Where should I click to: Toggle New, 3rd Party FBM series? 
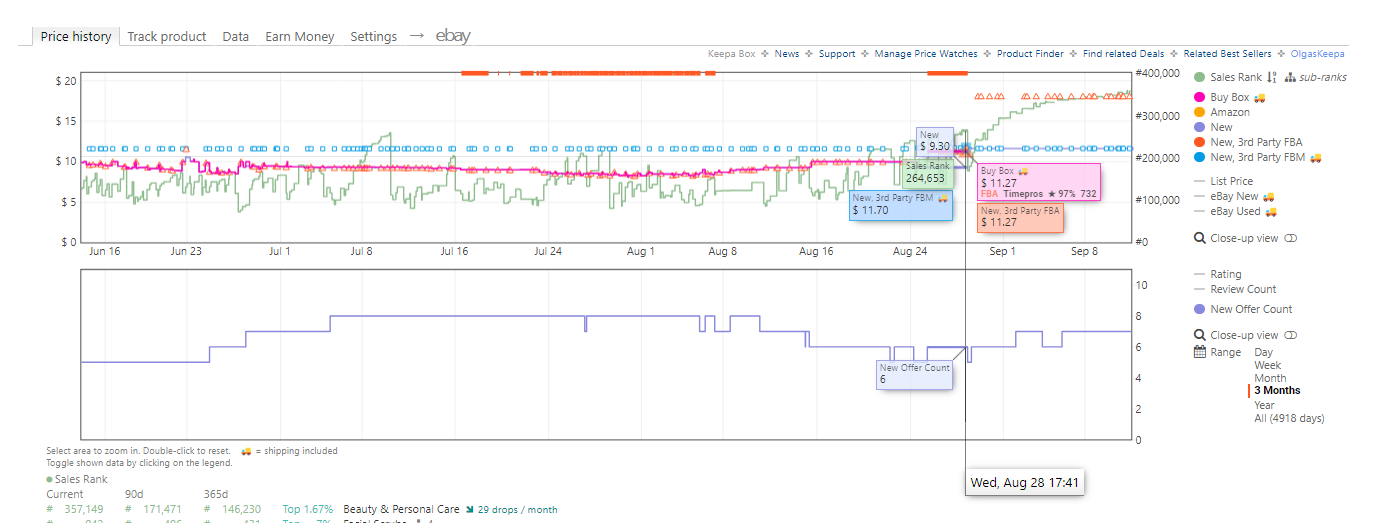point(1258,157)
